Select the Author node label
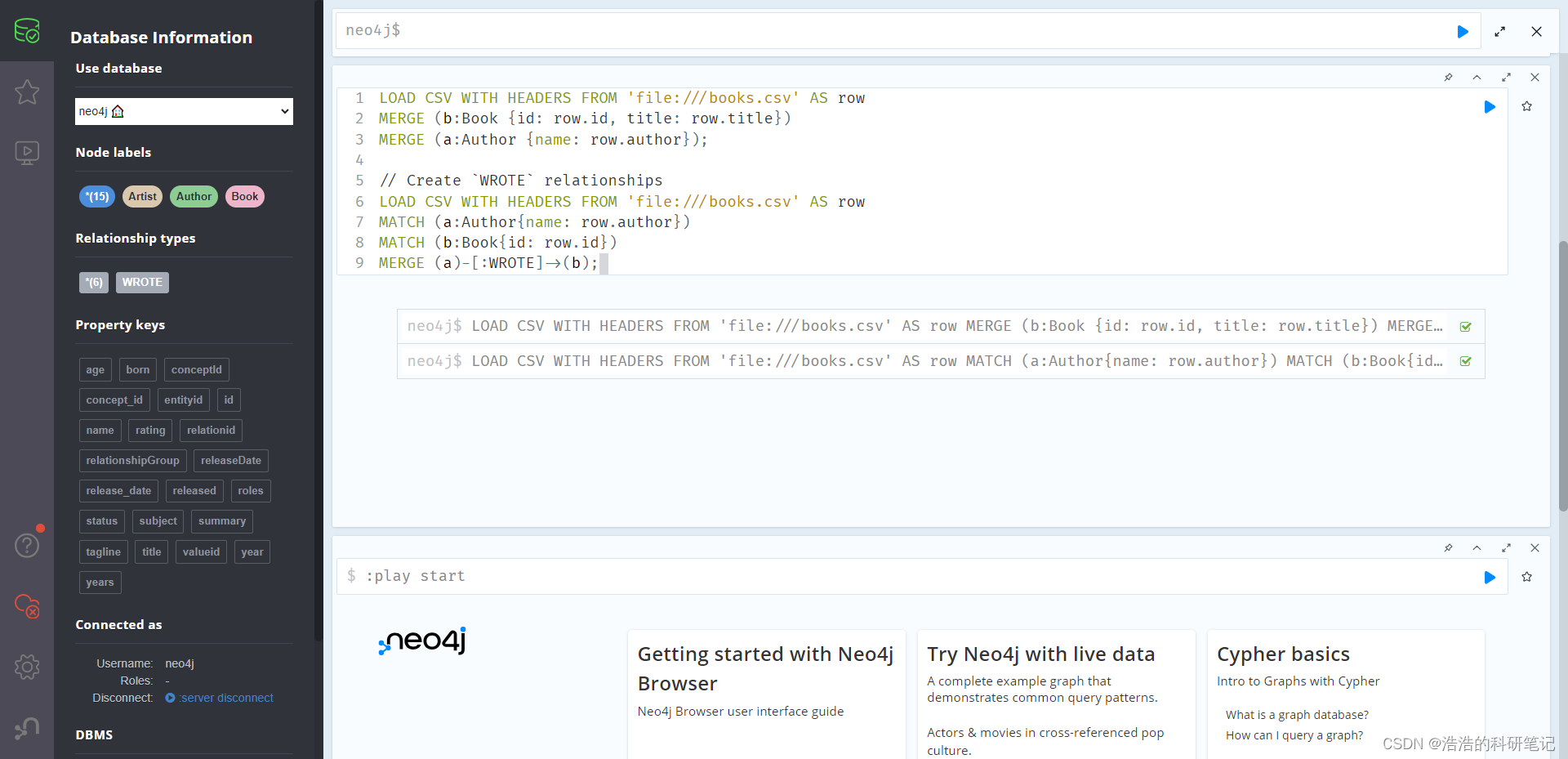Screen dimensions: 1568x759 coord(194,196)
